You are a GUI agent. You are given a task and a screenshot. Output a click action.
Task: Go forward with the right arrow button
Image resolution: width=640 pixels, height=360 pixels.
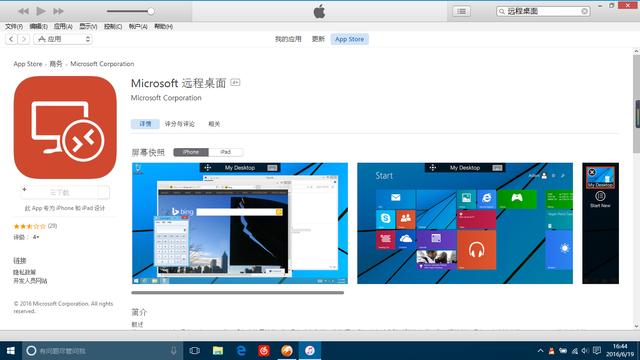[24, 39]
